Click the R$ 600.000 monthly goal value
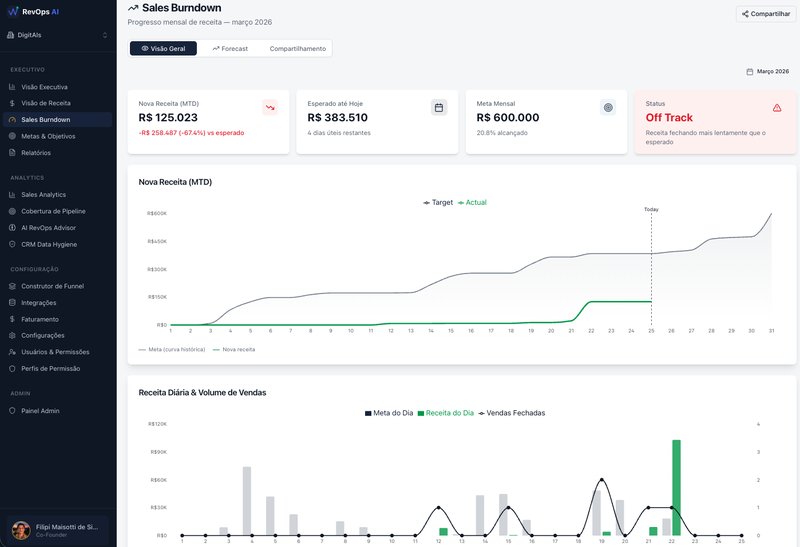The image size is (800, 547). (x=508, y=117)
